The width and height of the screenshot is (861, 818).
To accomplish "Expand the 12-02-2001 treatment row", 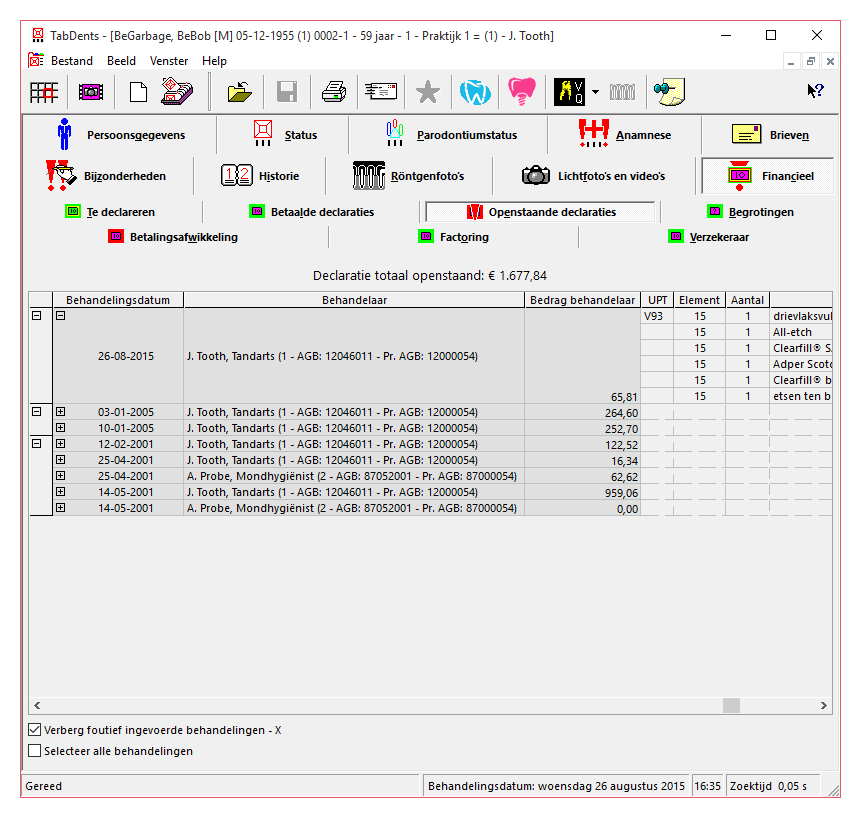I will [60, 444].
